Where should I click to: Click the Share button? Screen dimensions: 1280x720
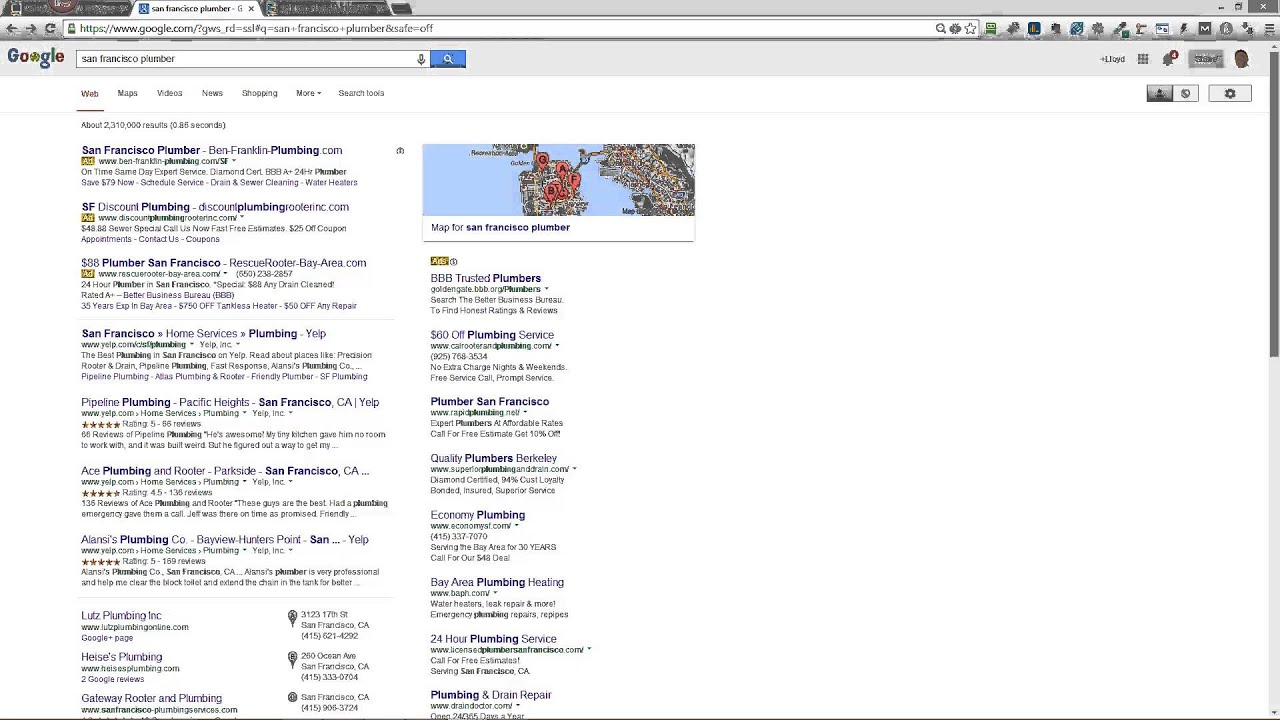pos(1206,59)
